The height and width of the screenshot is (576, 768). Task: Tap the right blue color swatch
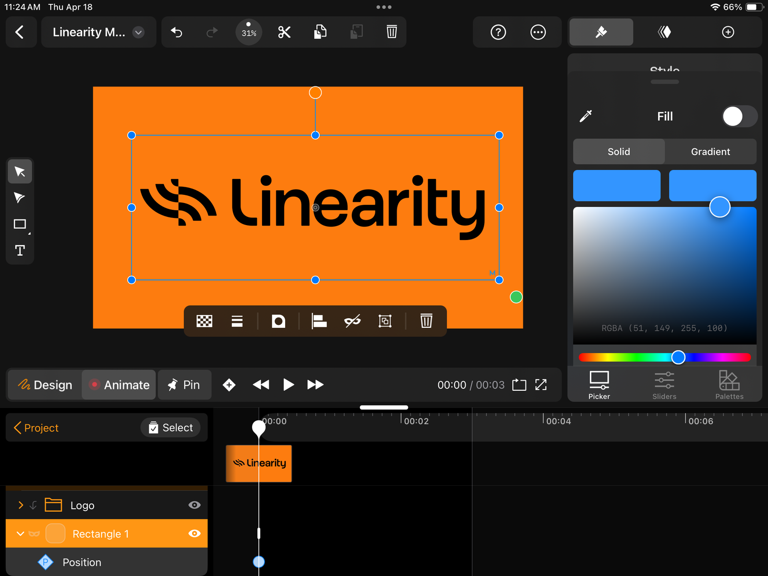713,186
